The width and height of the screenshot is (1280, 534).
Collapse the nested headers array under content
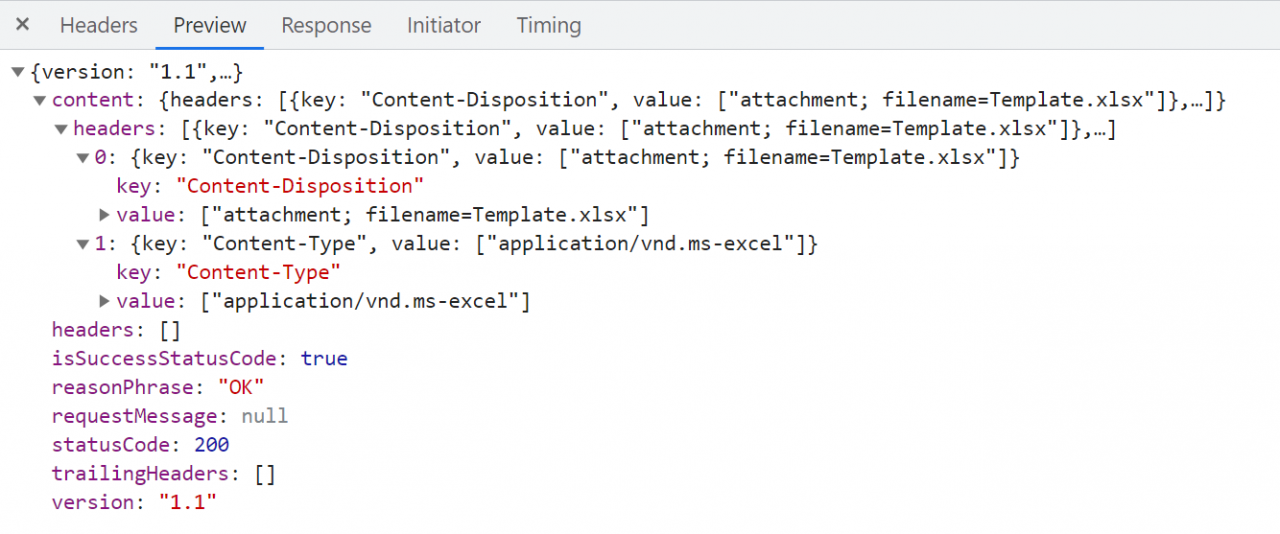(x=61, y=129)
